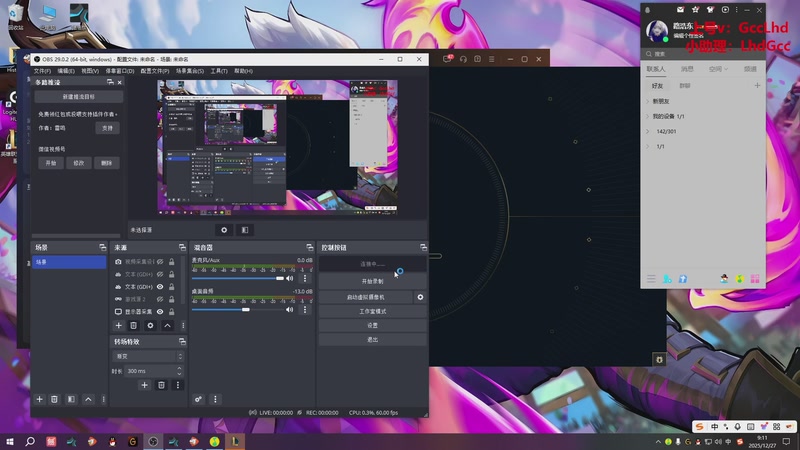Click the 设置 button in OBS controls
800x450 pixels.
tap(372, 325)
